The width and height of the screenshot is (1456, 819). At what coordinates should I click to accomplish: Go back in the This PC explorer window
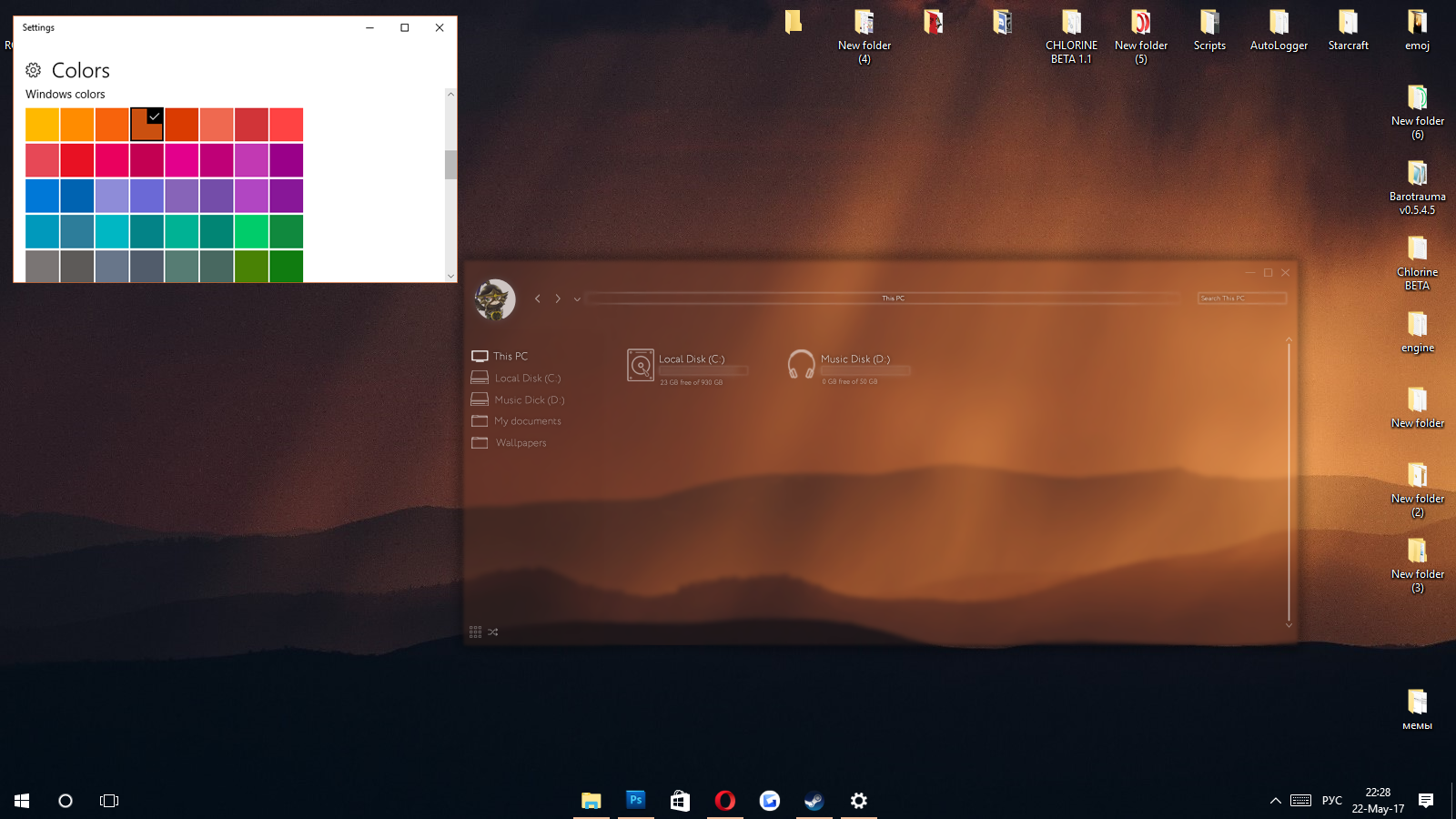(x=538, y=298)
